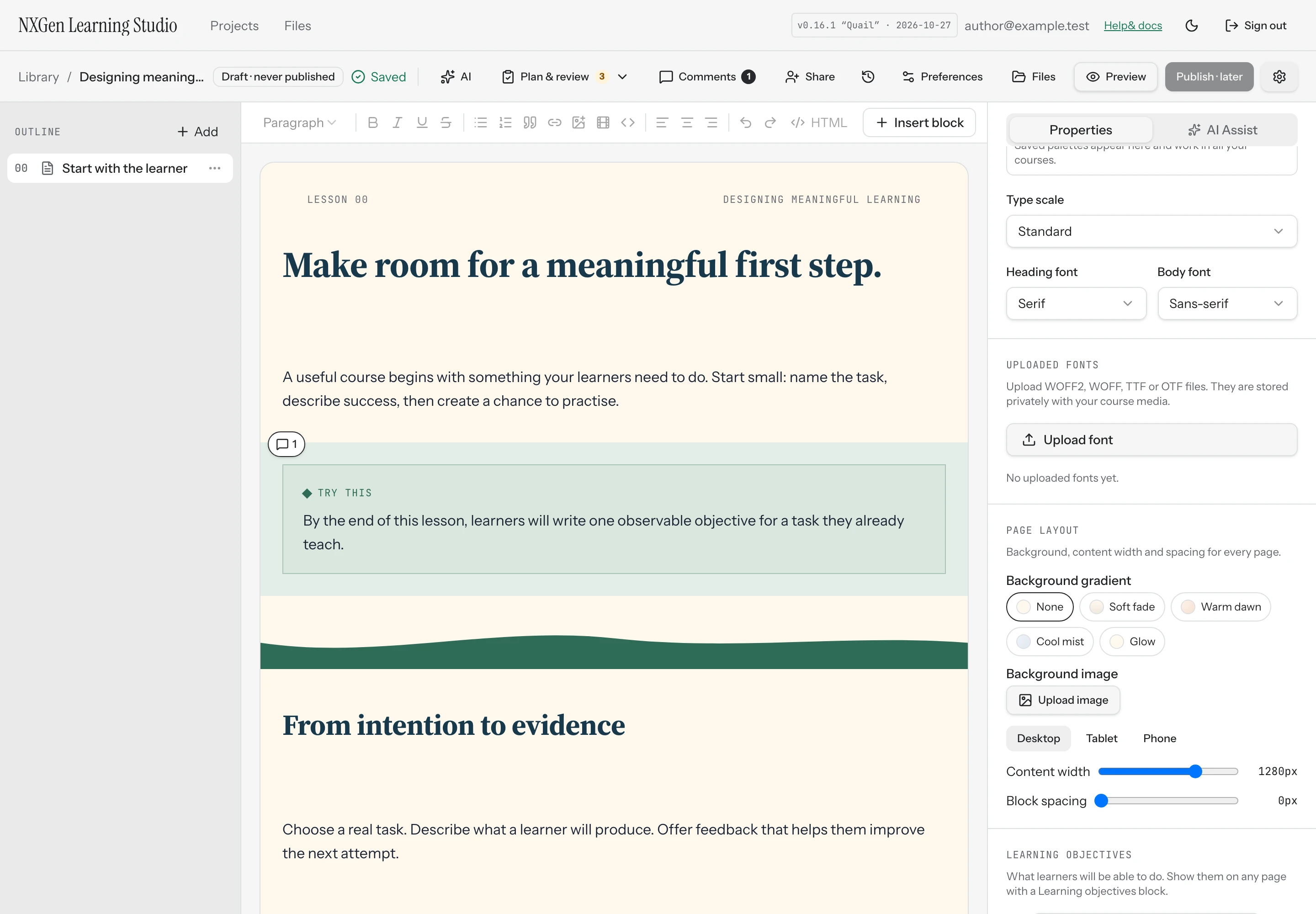
Task: Apply italic formatting
Action: coord(397,122)
